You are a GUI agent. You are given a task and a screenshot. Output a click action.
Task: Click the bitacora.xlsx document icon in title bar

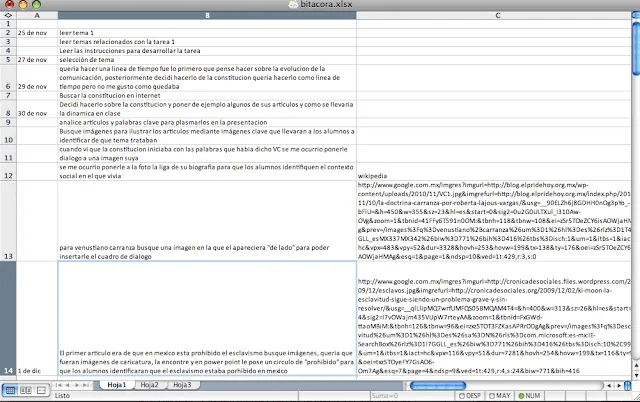point(291,6)
